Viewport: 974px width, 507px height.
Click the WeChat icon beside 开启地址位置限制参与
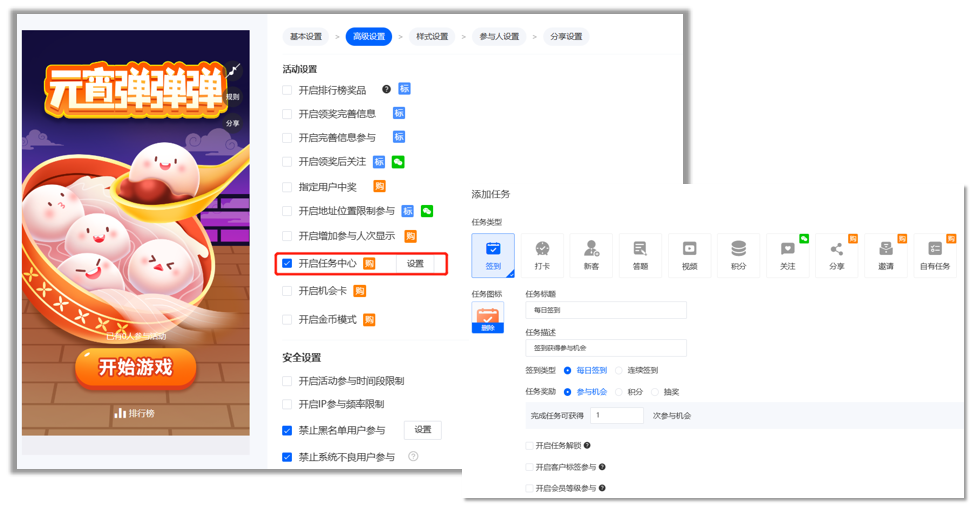pyautogui.click(x=427, y=211)
